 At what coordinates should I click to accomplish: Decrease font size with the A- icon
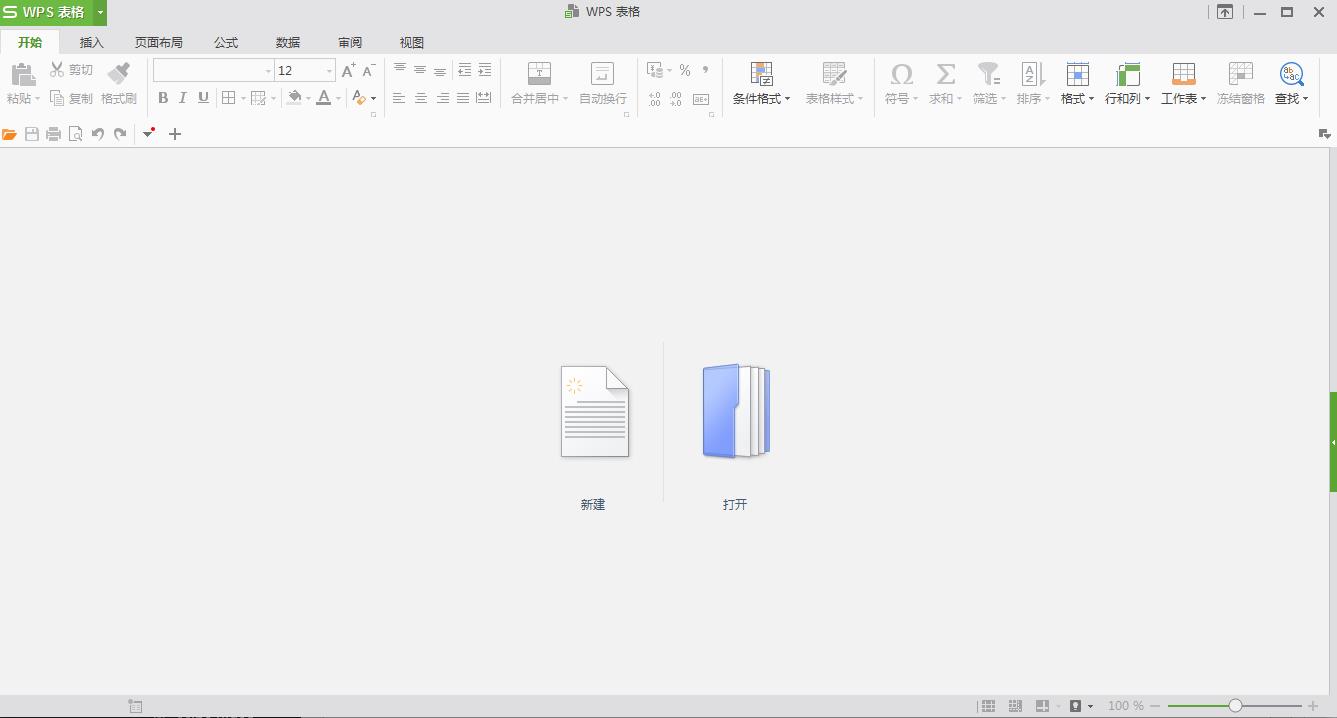369,70
